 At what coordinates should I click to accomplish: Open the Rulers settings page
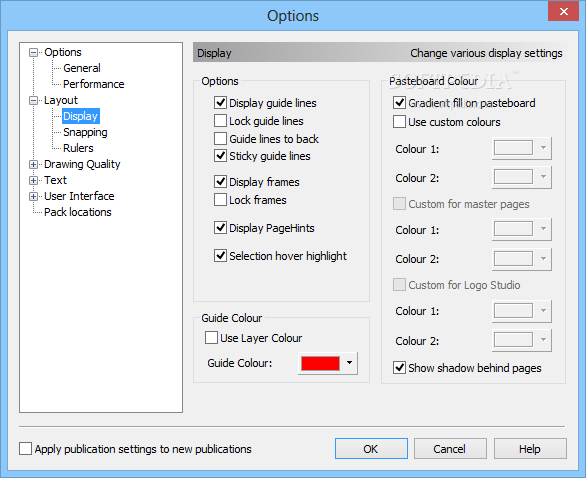pyautogui.click(x=78, y=148)
